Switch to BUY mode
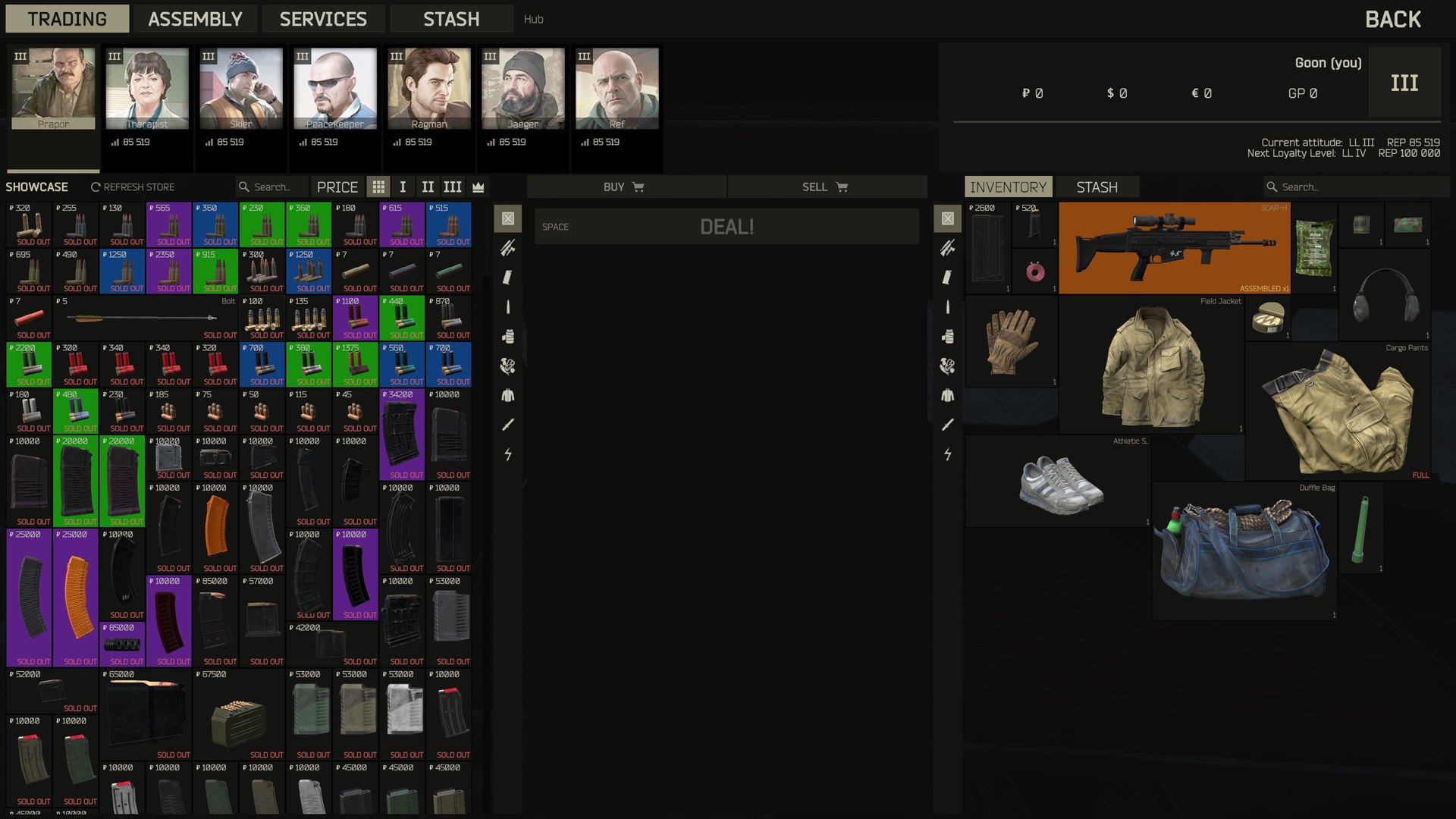This screenshot has width=1456, height=819. [x=626, y=187]
